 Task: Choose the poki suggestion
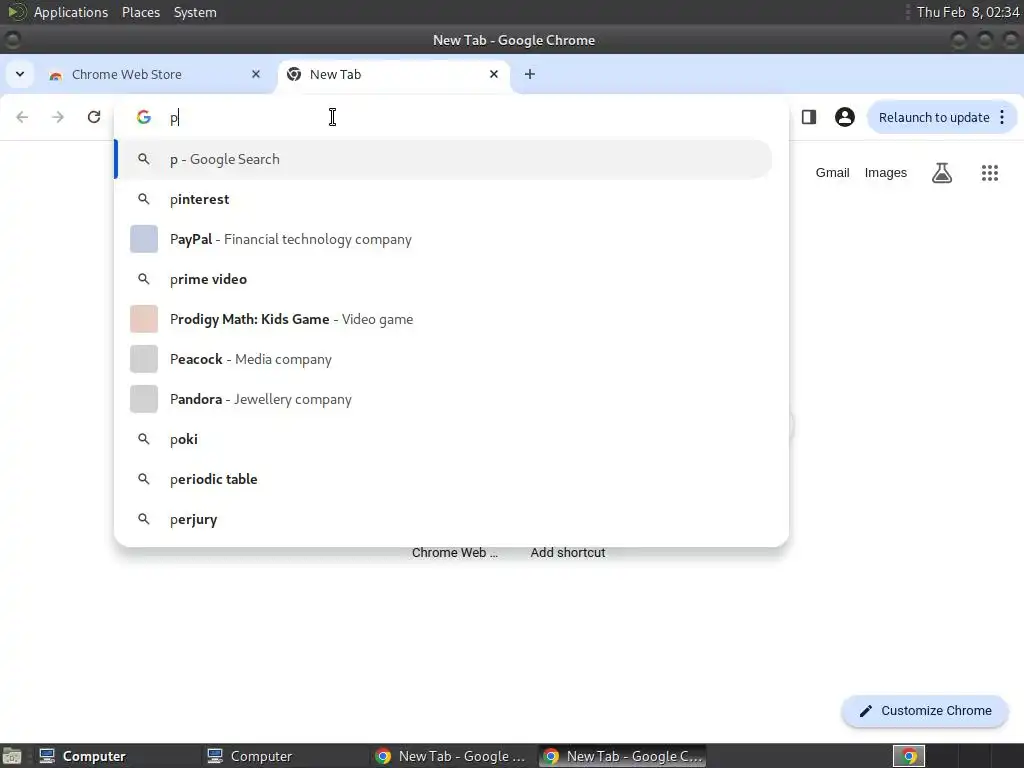click(444, 439)
